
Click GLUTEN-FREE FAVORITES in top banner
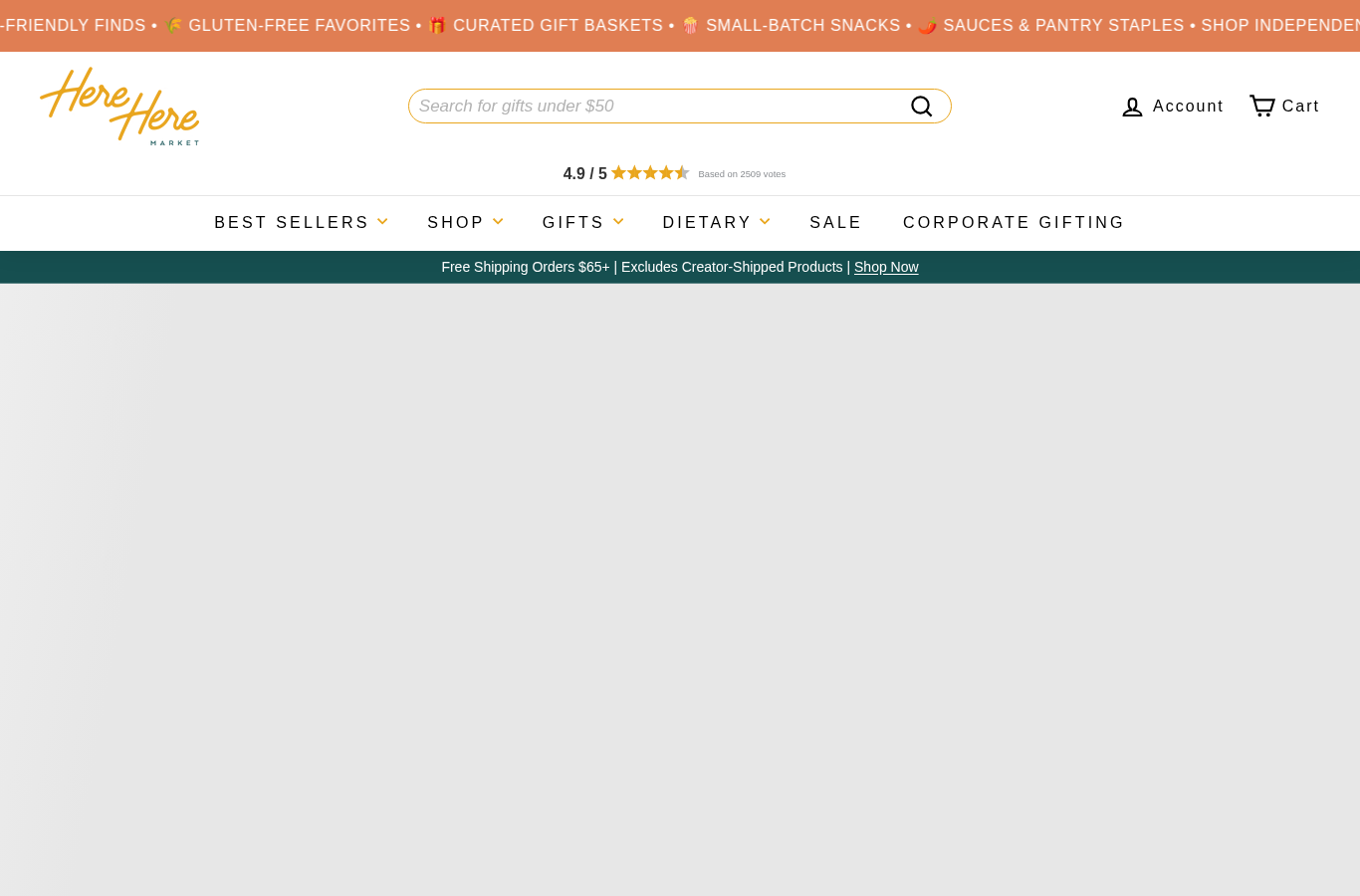coord(299,26)
